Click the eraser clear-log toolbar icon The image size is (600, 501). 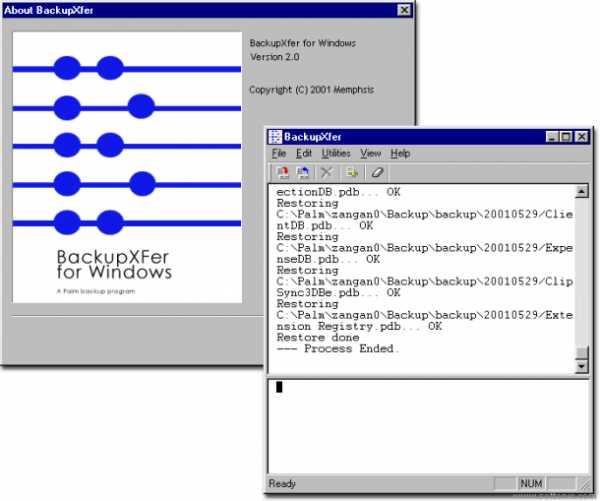(377, 173)
